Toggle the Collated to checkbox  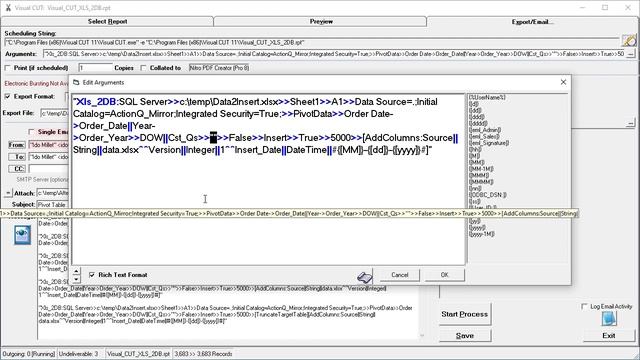click(x=143, y=68)
